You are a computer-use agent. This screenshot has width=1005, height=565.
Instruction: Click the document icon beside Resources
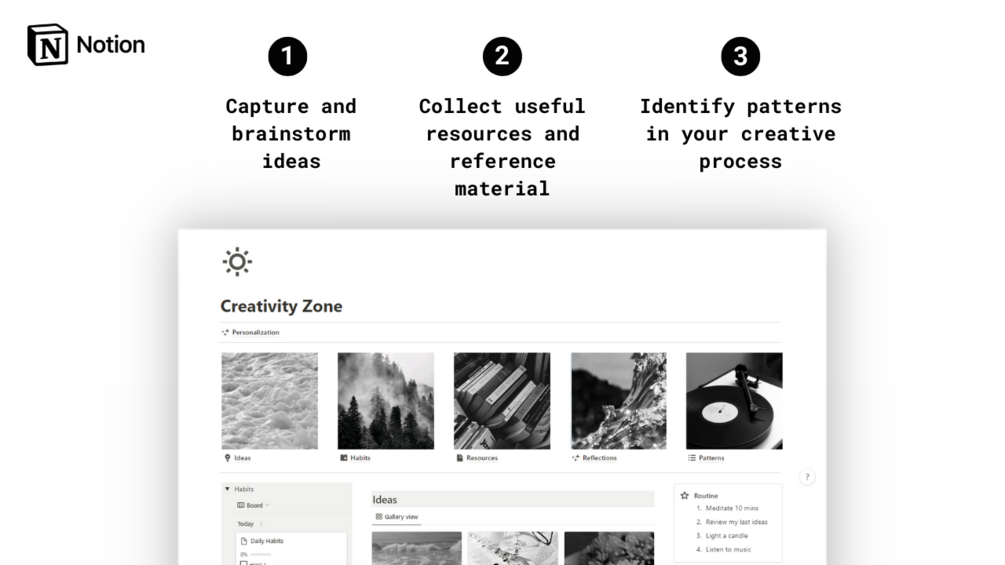(x=460, y=458)
